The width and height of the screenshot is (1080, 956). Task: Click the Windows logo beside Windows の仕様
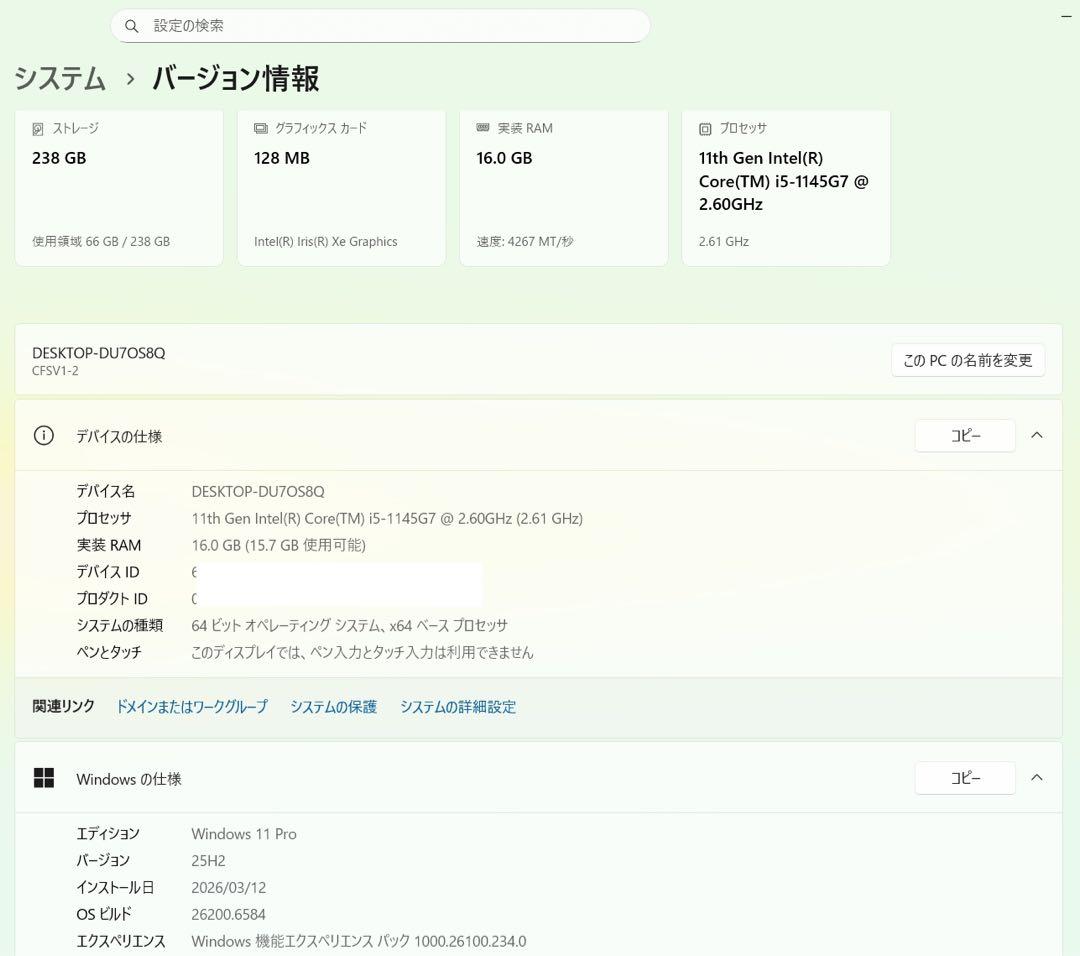[44, 777]
